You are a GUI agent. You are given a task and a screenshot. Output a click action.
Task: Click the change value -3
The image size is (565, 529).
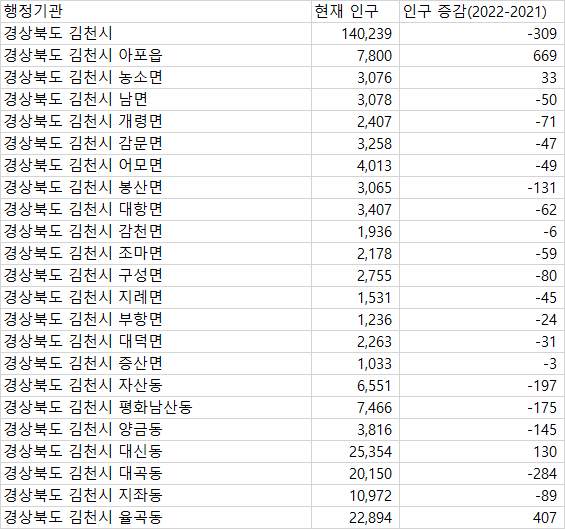550,364
